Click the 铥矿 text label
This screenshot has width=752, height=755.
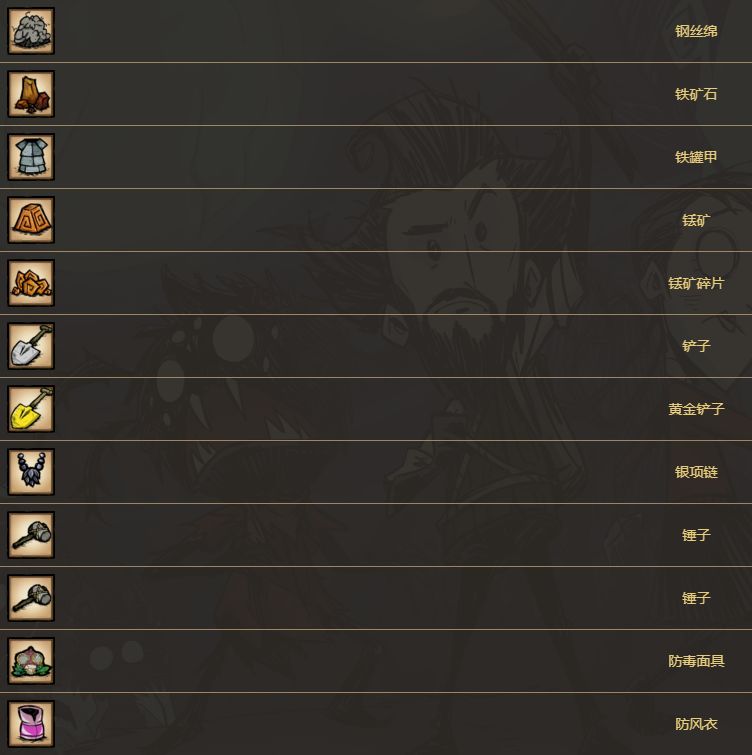point(696,220)
